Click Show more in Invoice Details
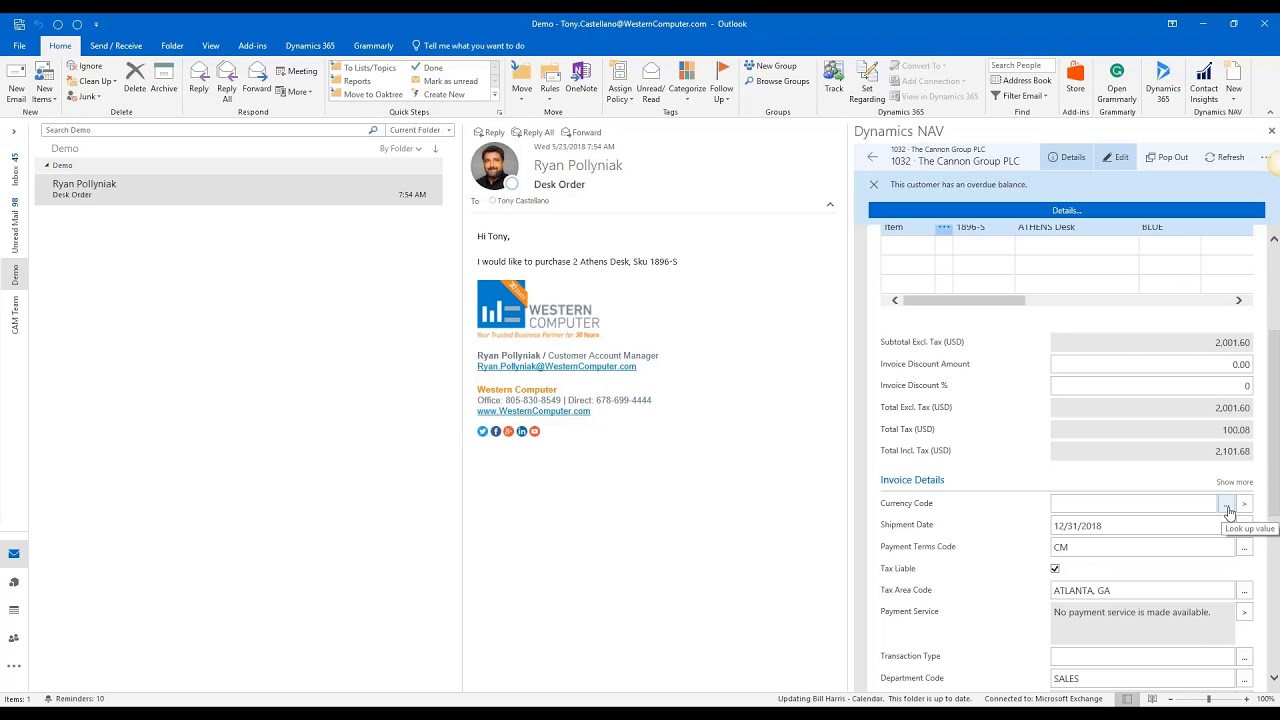Viewport: 1280px width, 720px height. pos(1234,482)
